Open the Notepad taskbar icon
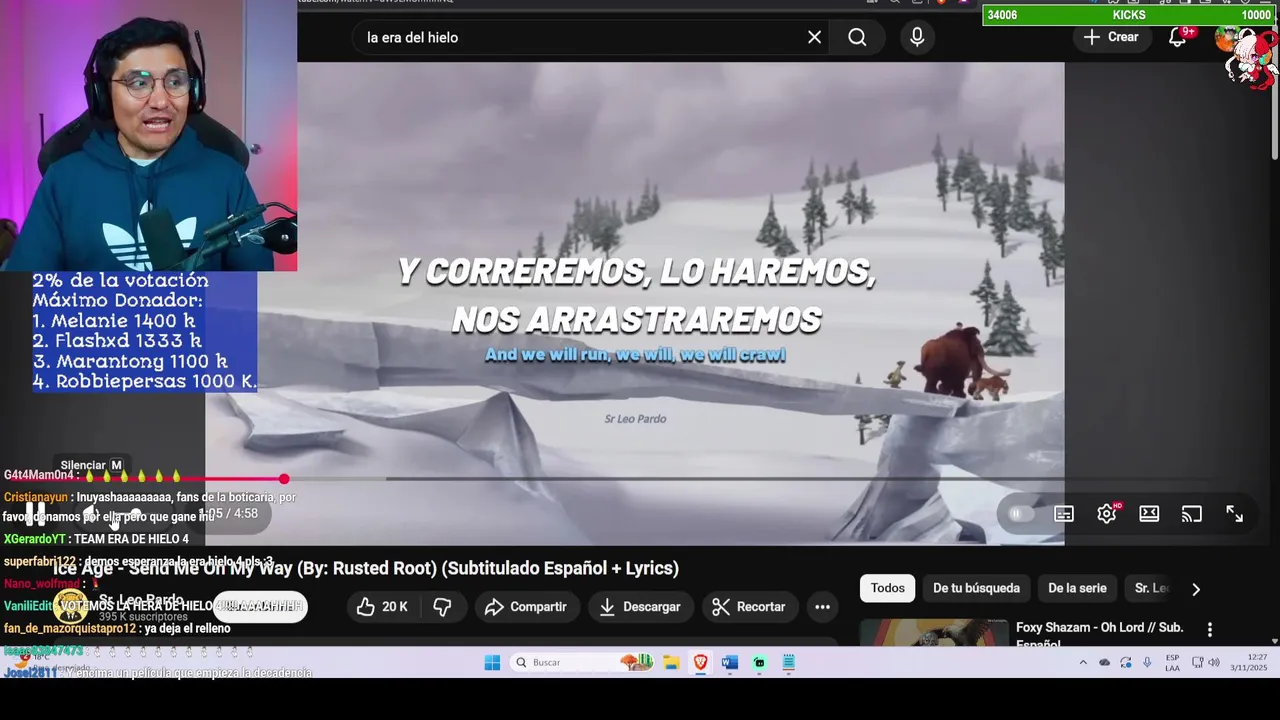 [788, 662]
